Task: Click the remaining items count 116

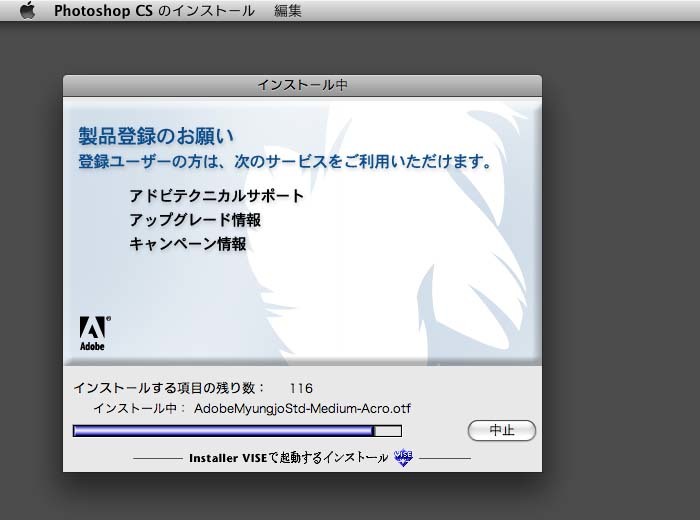Action: (x=301, y=388)
